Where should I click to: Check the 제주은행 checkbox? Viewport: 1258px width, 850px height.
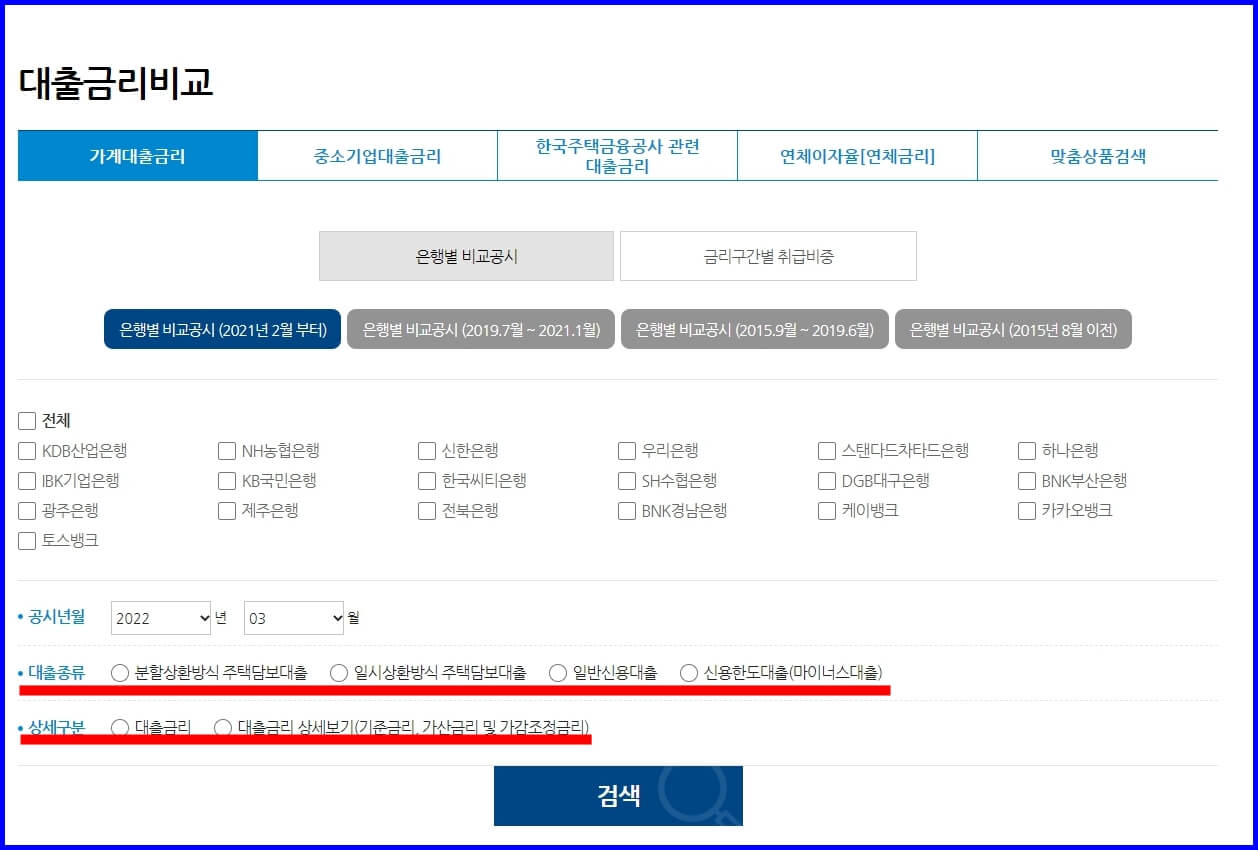point(226,510)
